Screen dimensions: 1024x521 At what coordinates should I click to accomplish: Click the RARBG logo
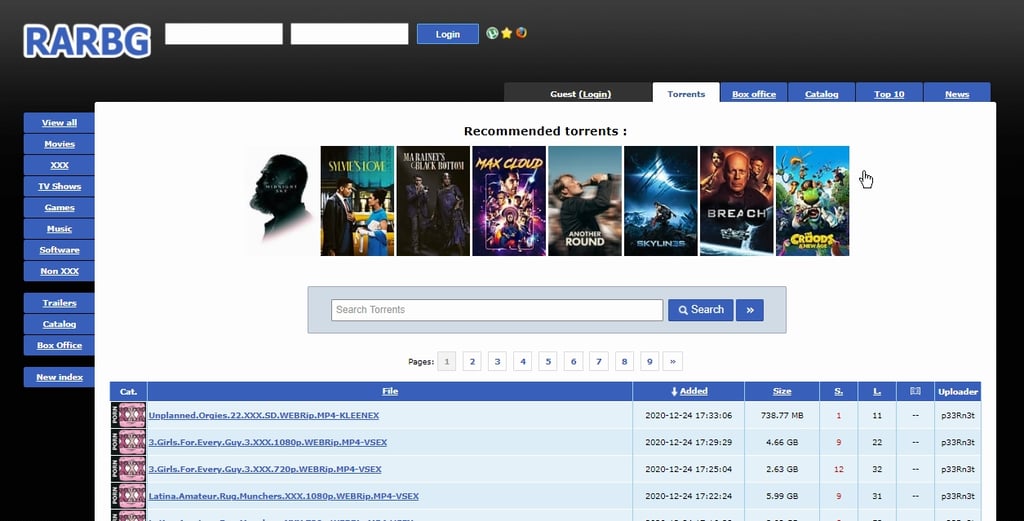tap(87, 41)
